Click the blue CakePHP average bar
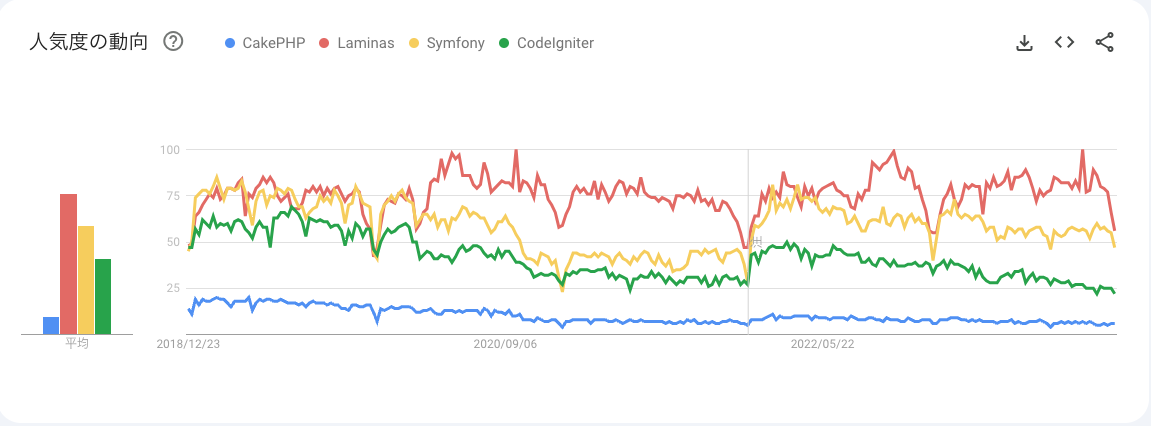Image resolution: width=1151 pixels, height=426 pixels. tap(51, 325)
